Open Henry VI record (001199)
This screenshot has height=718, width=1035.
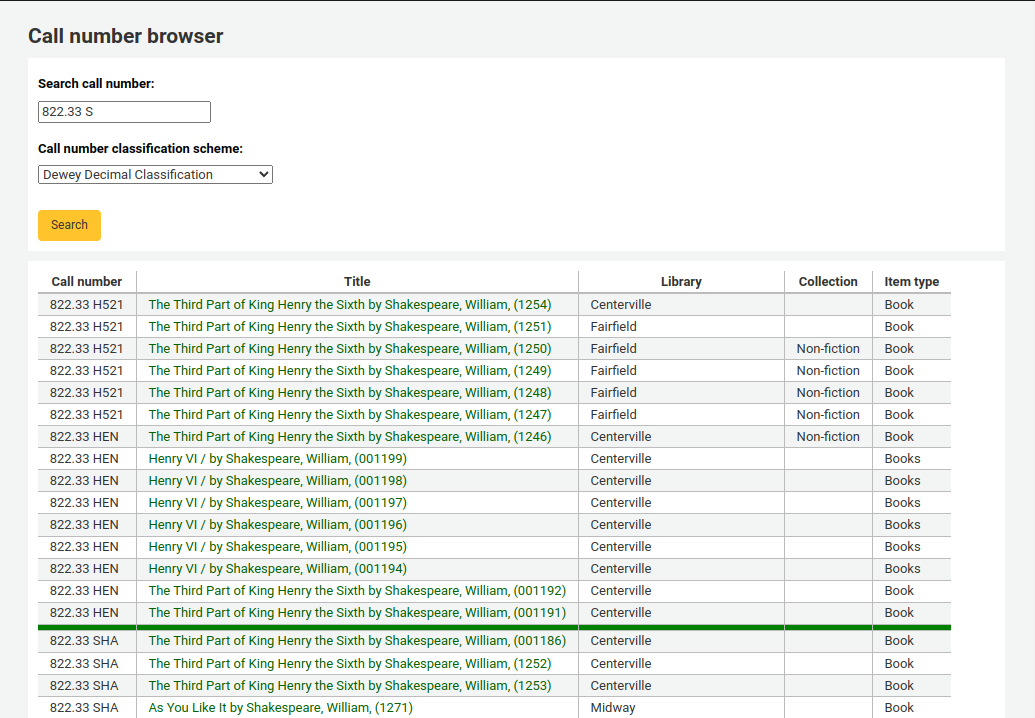pyautogui.click(x=277, y=459)
